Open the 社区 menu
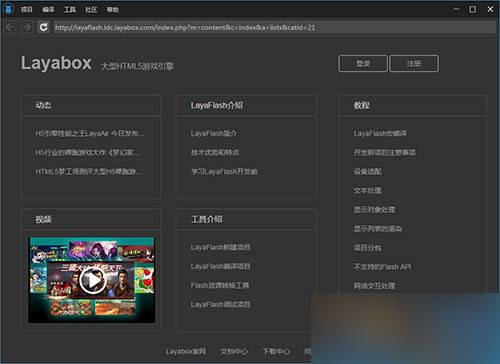Screen dimensions: 500x364 pyautogui.click(x=91, y=10)
